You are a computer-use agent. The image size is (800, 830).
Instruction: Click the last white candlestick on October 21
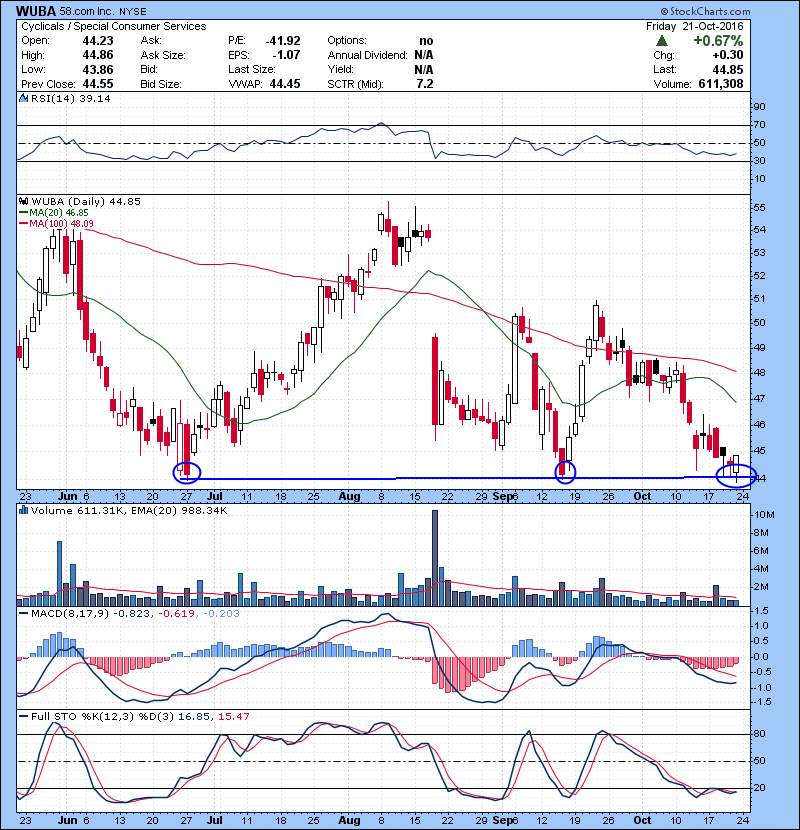(736, 464)
